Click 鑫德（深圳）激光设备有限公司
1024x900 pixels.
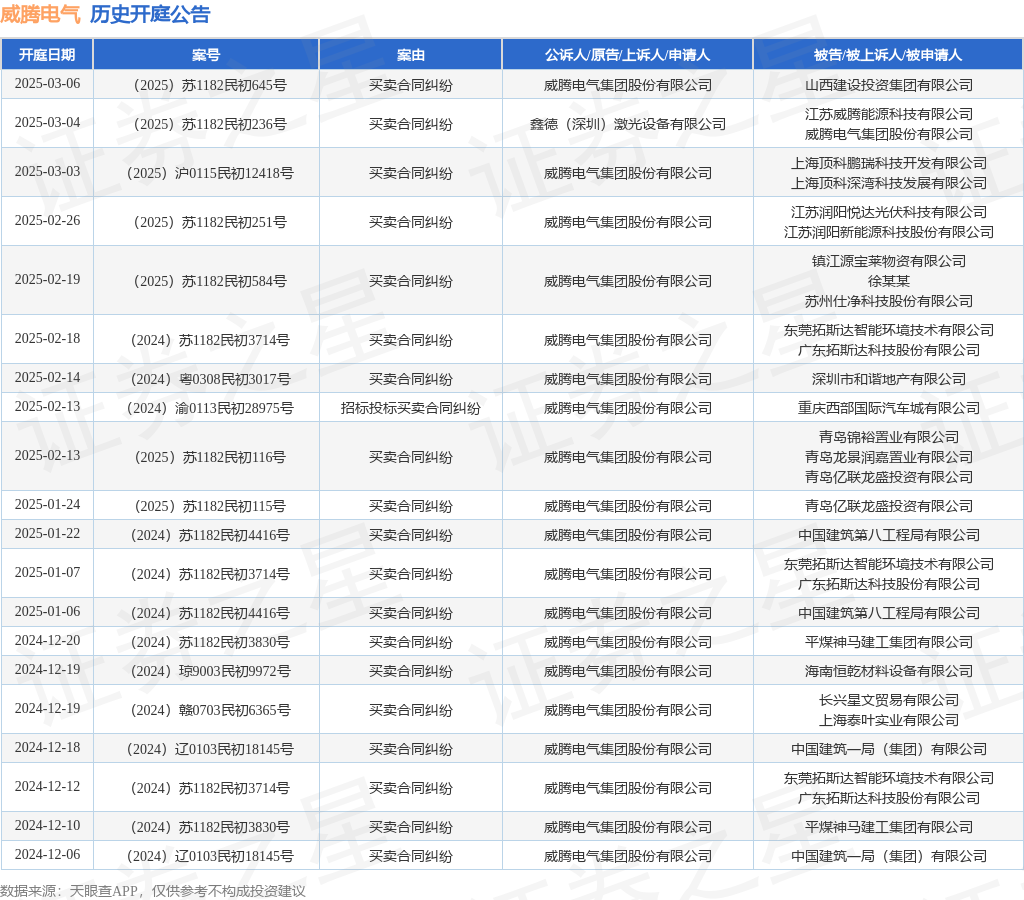tap(628, 124)
